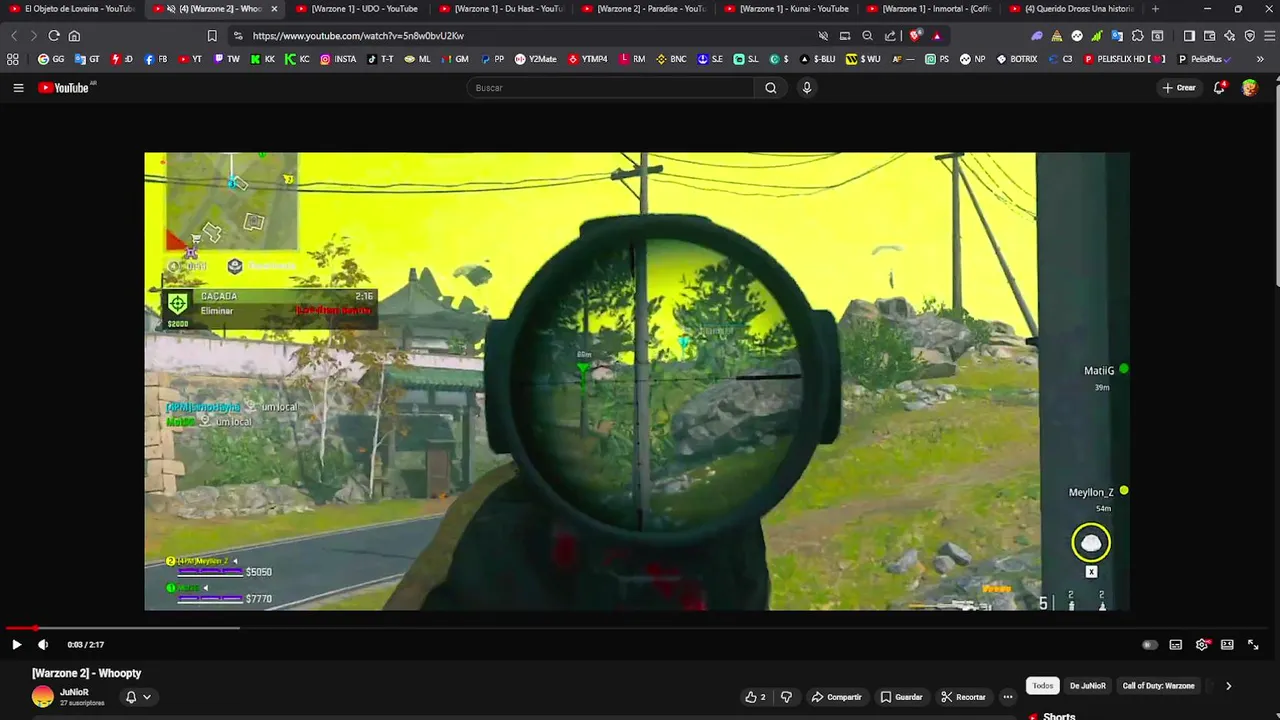Open the YTMP4 bookmark

point(588,59)
